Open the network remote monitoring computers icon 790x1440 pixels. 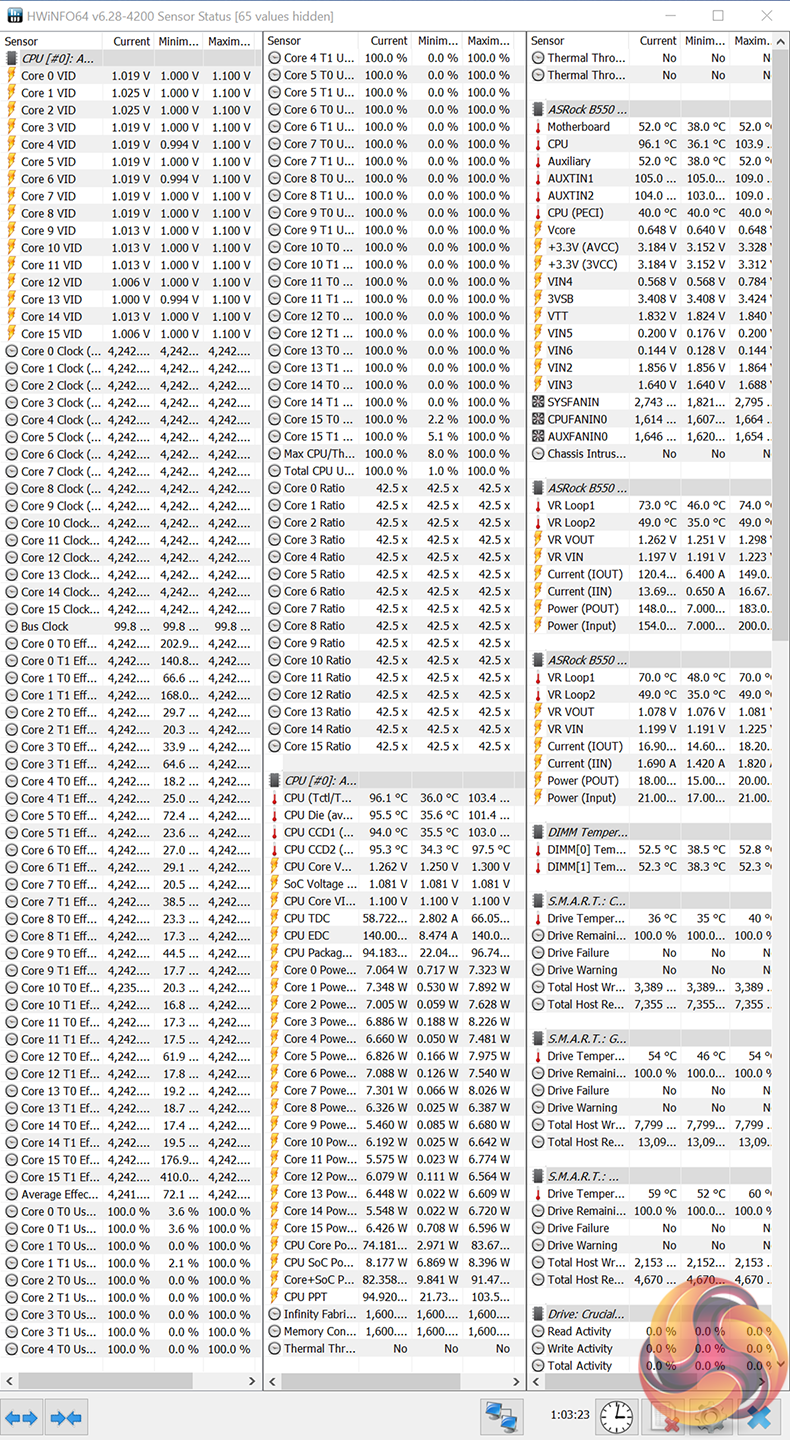[x=501, y=1417]
